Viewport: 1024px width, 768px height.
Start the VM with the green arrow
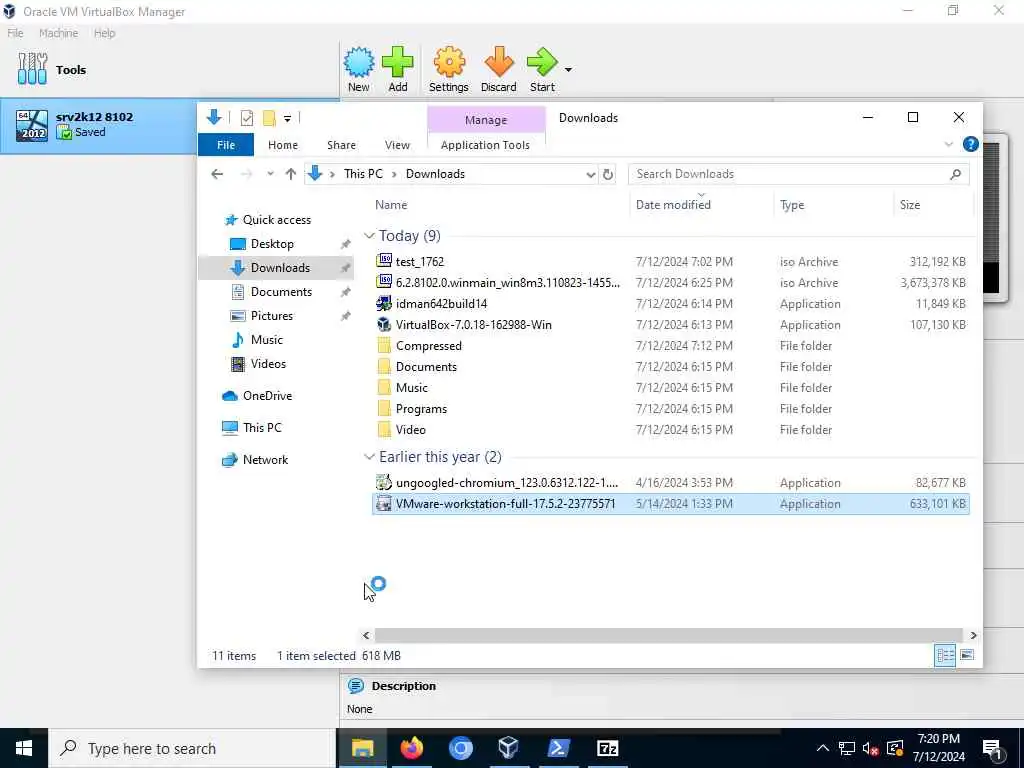[x=542, y=69]
